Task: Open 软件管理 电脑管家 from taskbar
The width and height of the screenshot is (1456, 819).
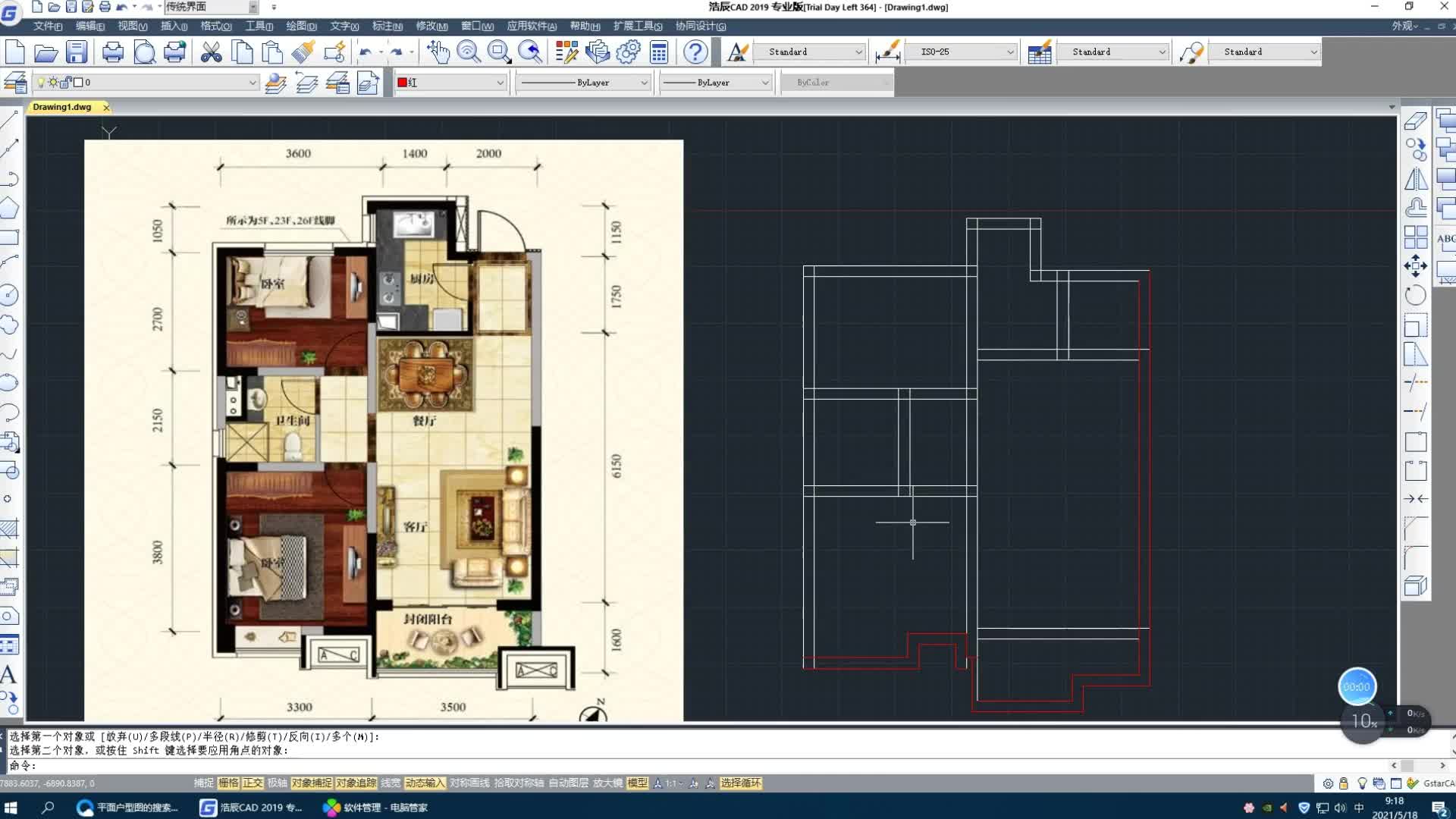Action: click(x=376, y=808)
